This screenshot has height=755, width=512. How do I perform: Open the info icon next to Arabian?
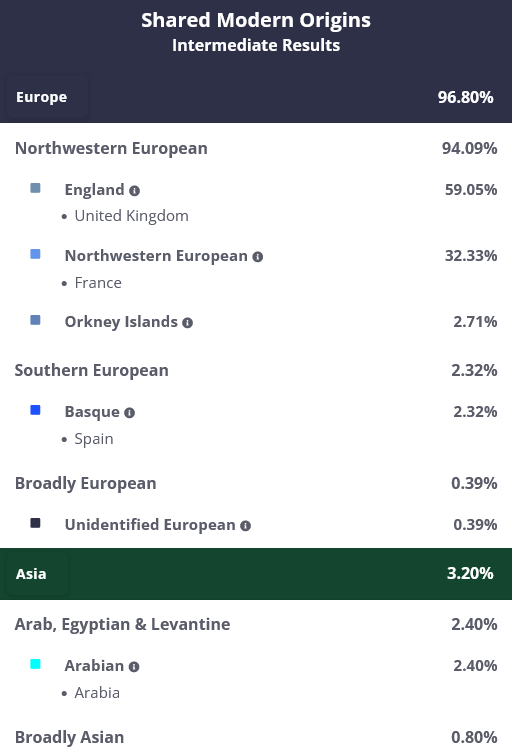pos(134,666)
